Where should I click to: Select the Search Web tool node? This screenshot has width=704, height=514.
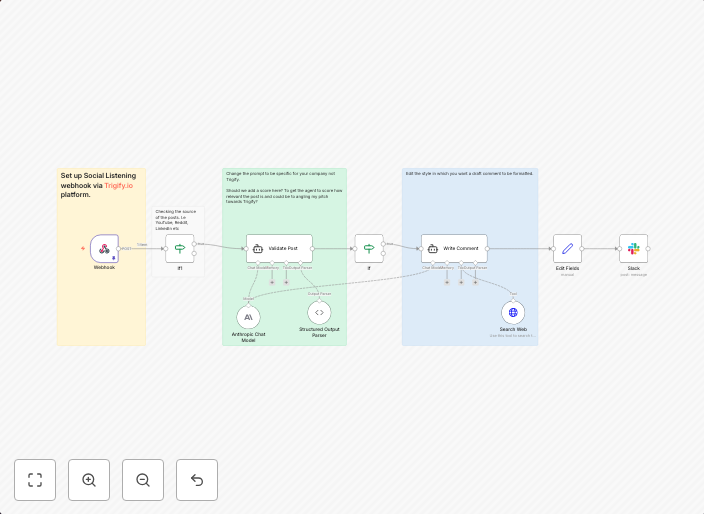(513, 313)
